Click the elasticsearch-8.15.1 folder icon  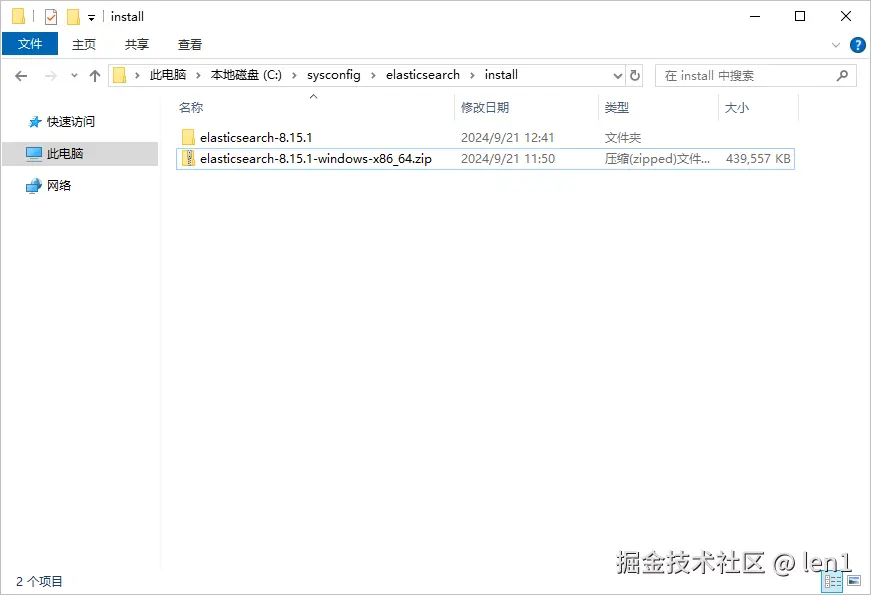[188, 137]
